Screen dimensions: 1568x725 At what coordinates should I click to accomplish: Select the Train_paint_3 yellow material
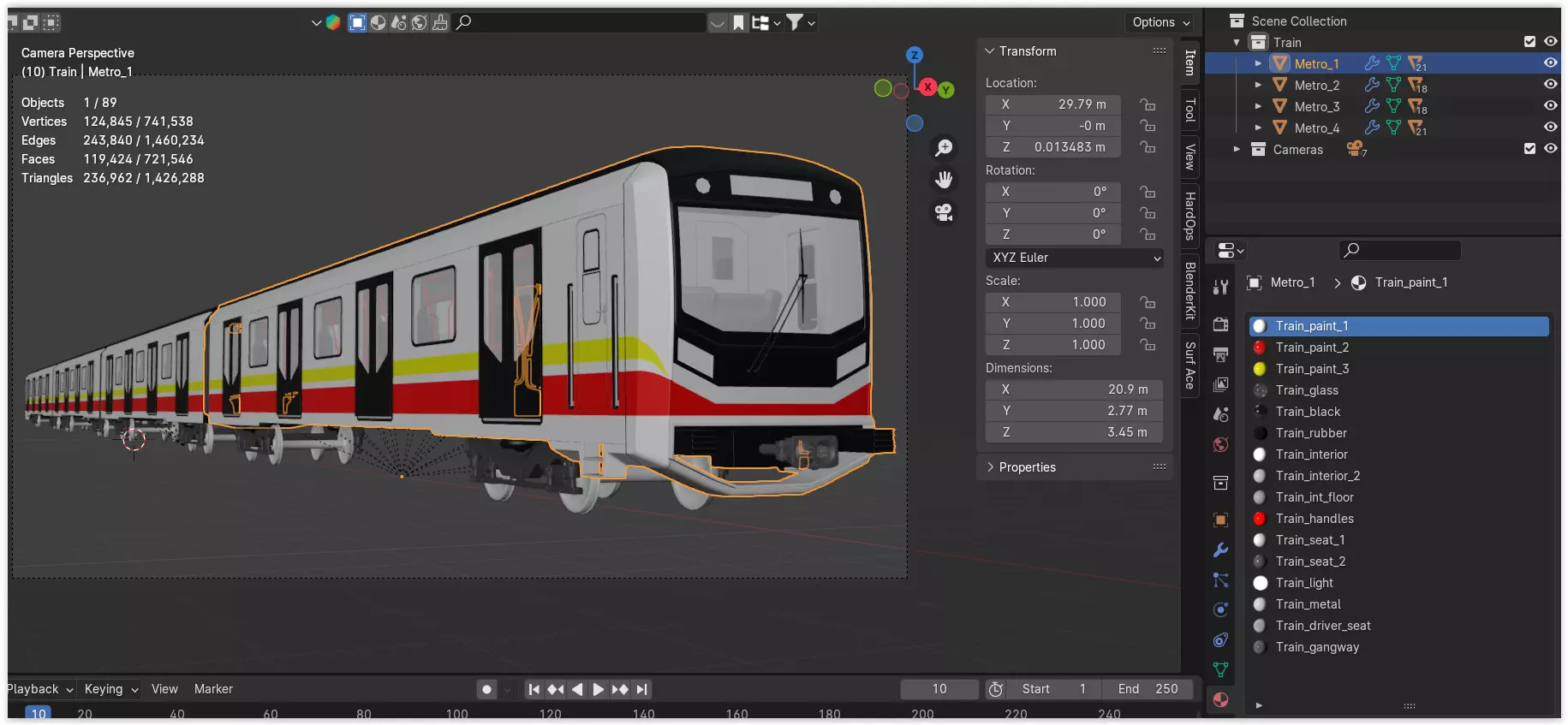[x=1398, y=369]
